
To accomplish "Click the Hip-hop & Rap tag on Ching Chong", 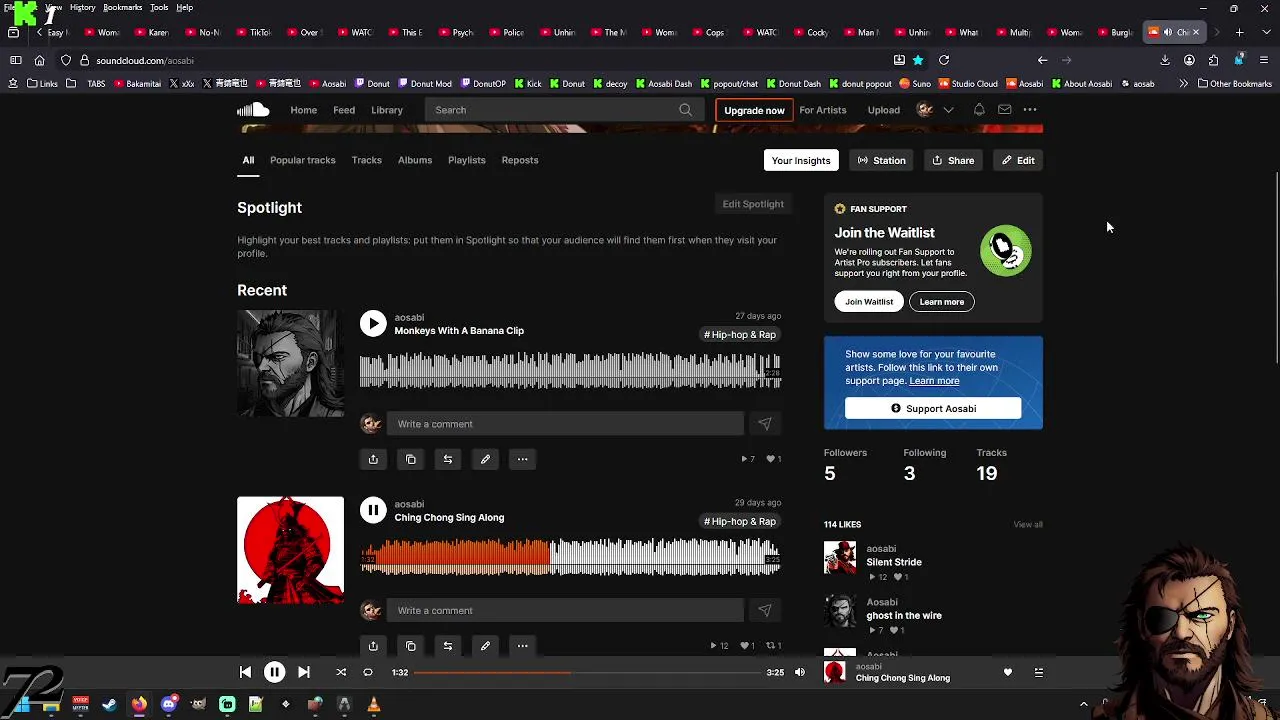I will (740, 521).
